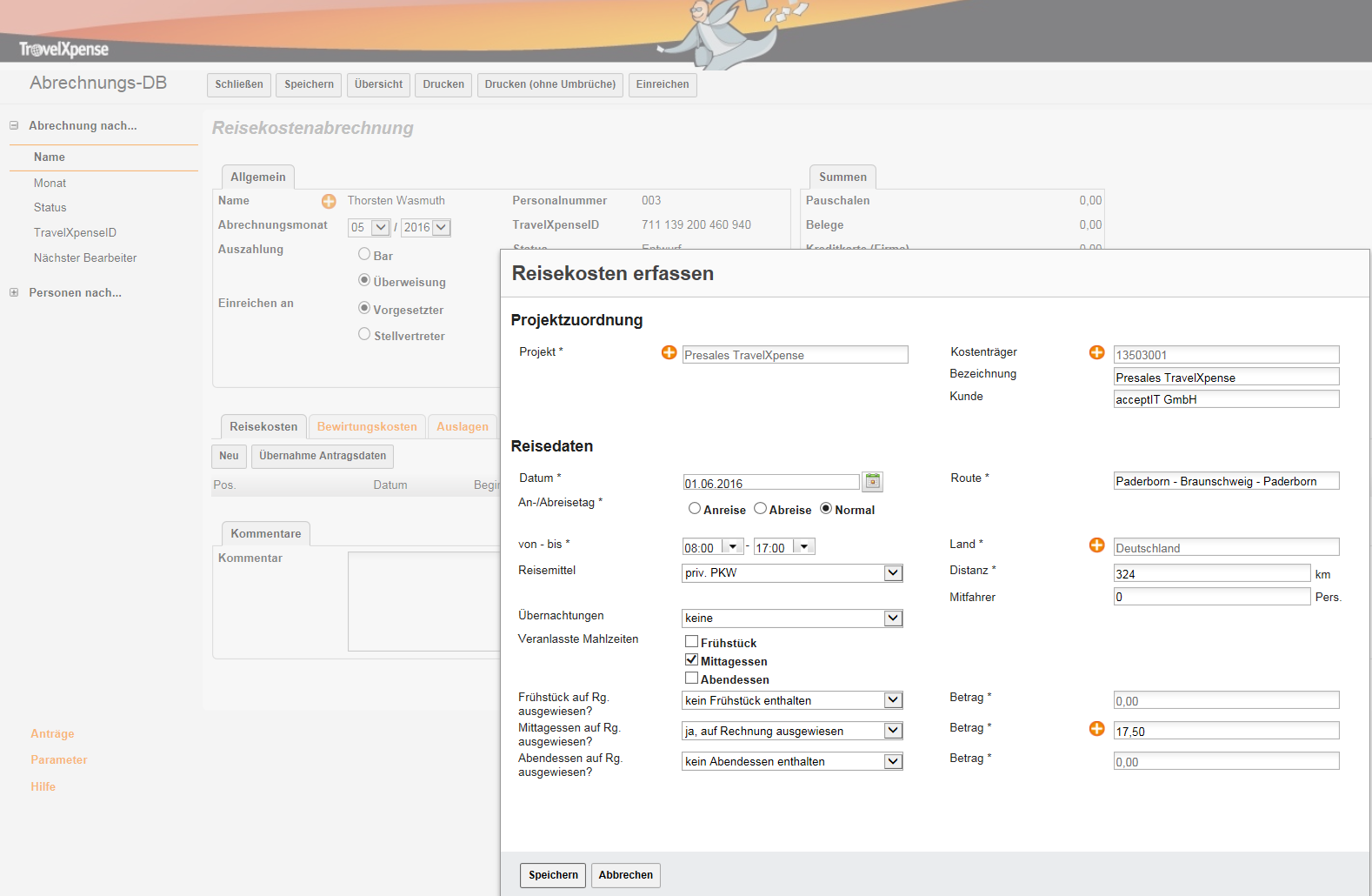Screen dimensions: 1372x896
Task: Click the plus icon beside Projekt field
Action: (669, 352)
